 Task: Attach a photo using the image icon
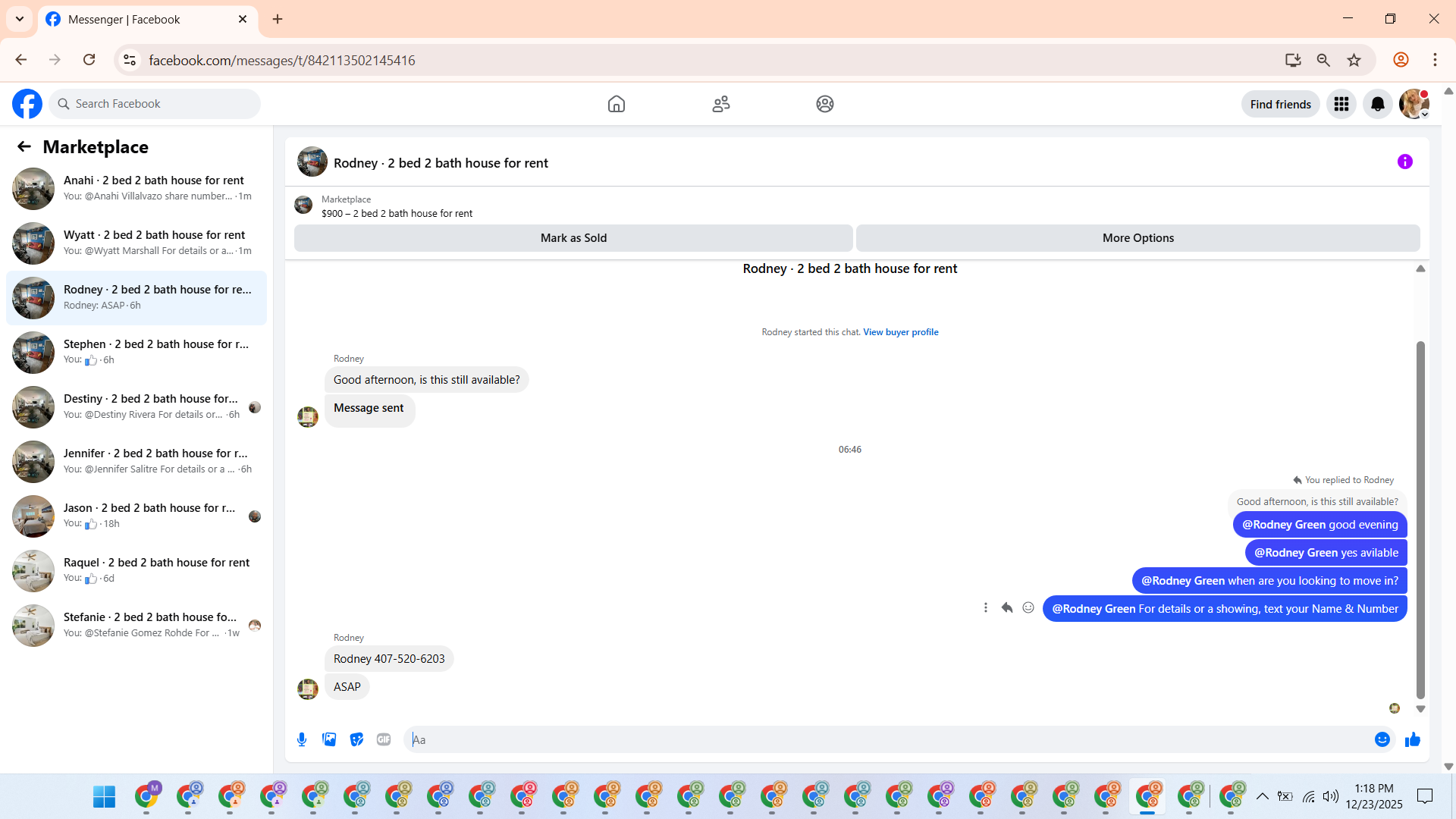click(x=329, y=739)
